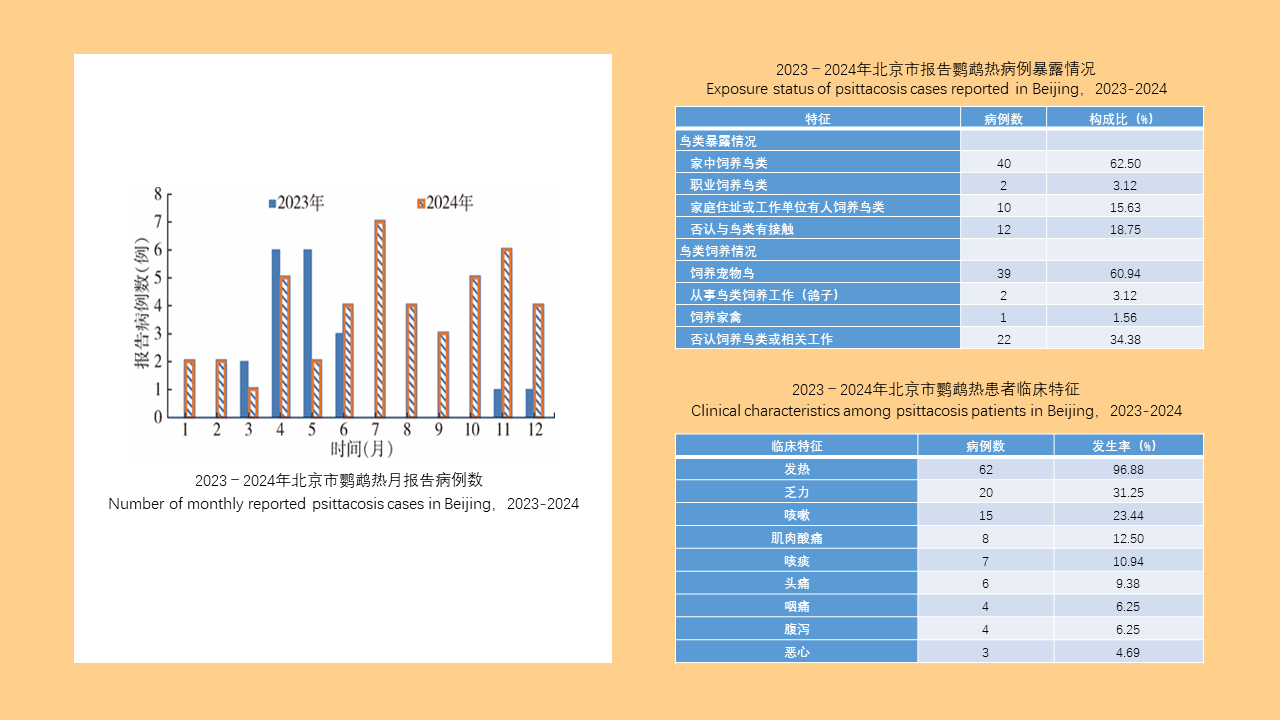
Task: Click the 肌肉酸痛 row label
Action: [x=796, y=538]
